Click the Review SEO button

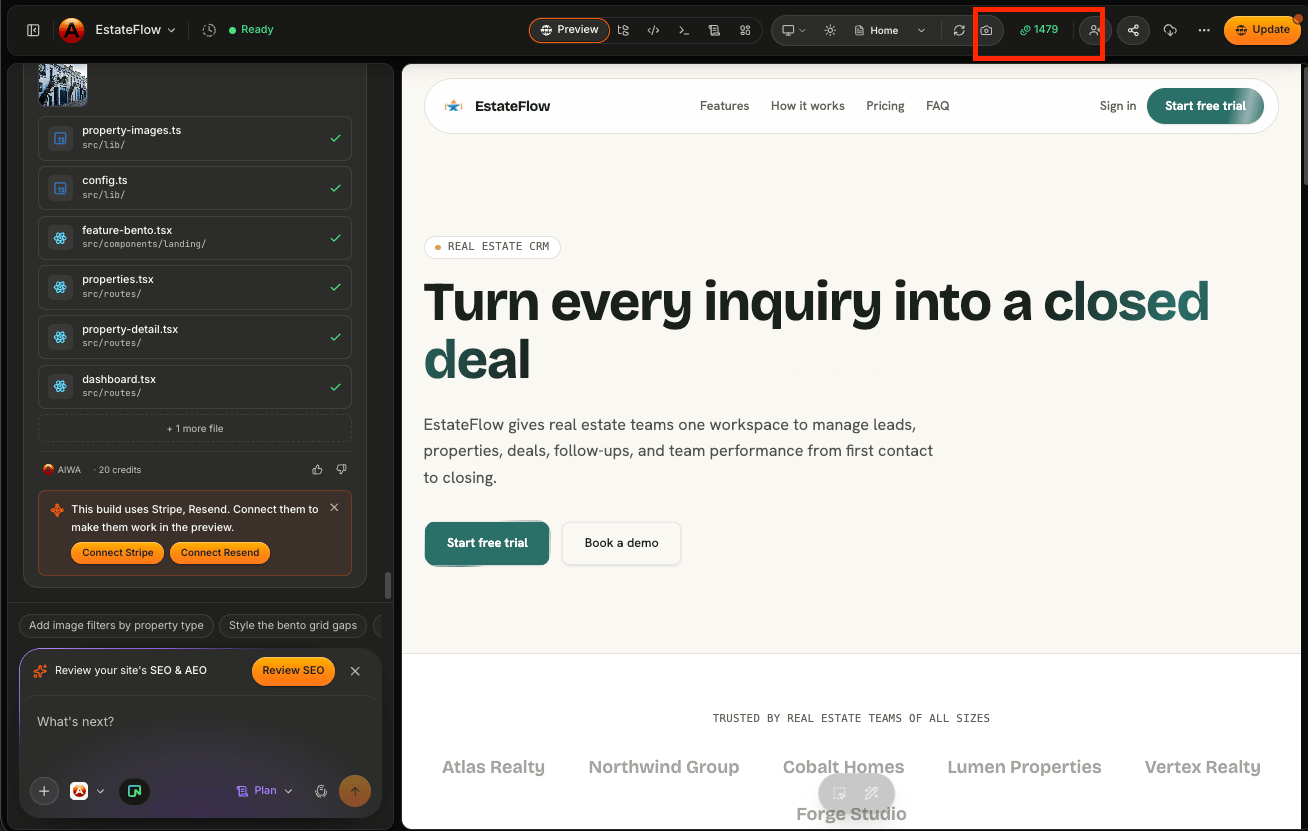[293, 671]
